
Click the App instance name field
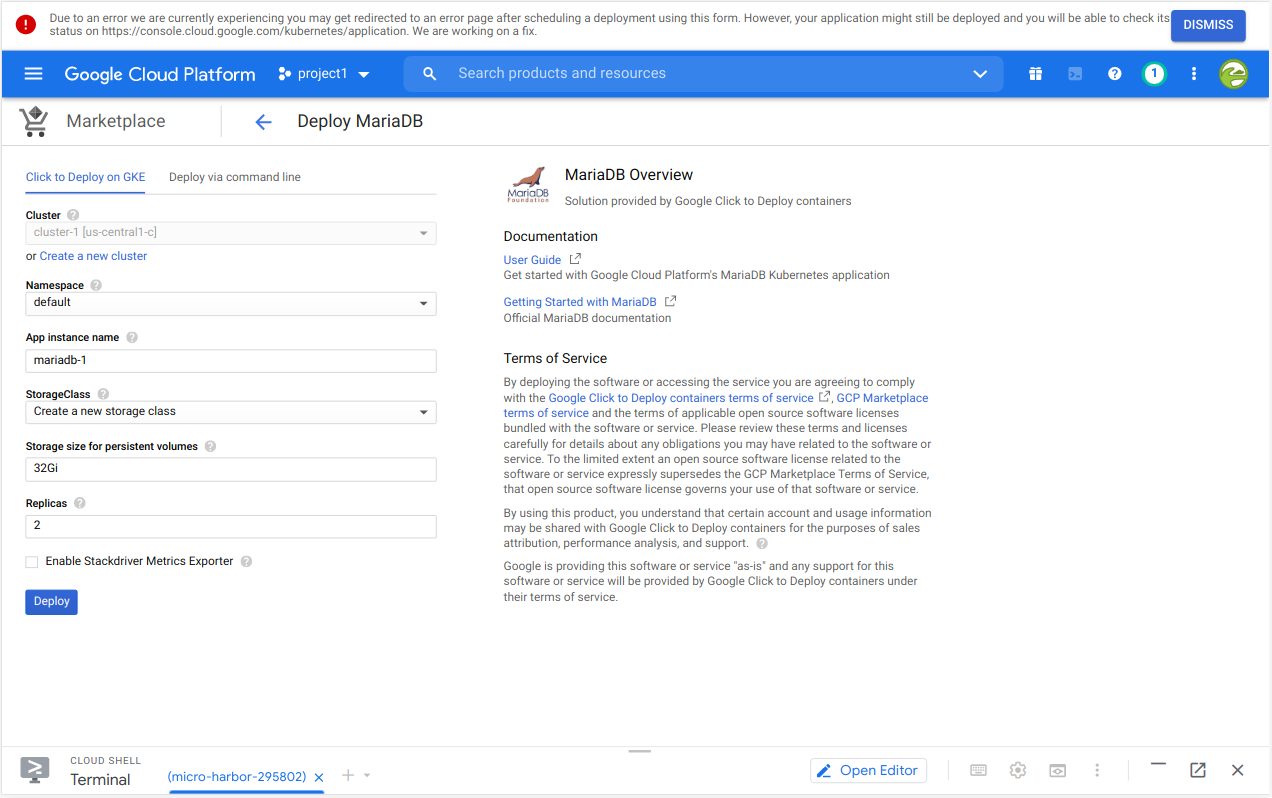[231, 361]
